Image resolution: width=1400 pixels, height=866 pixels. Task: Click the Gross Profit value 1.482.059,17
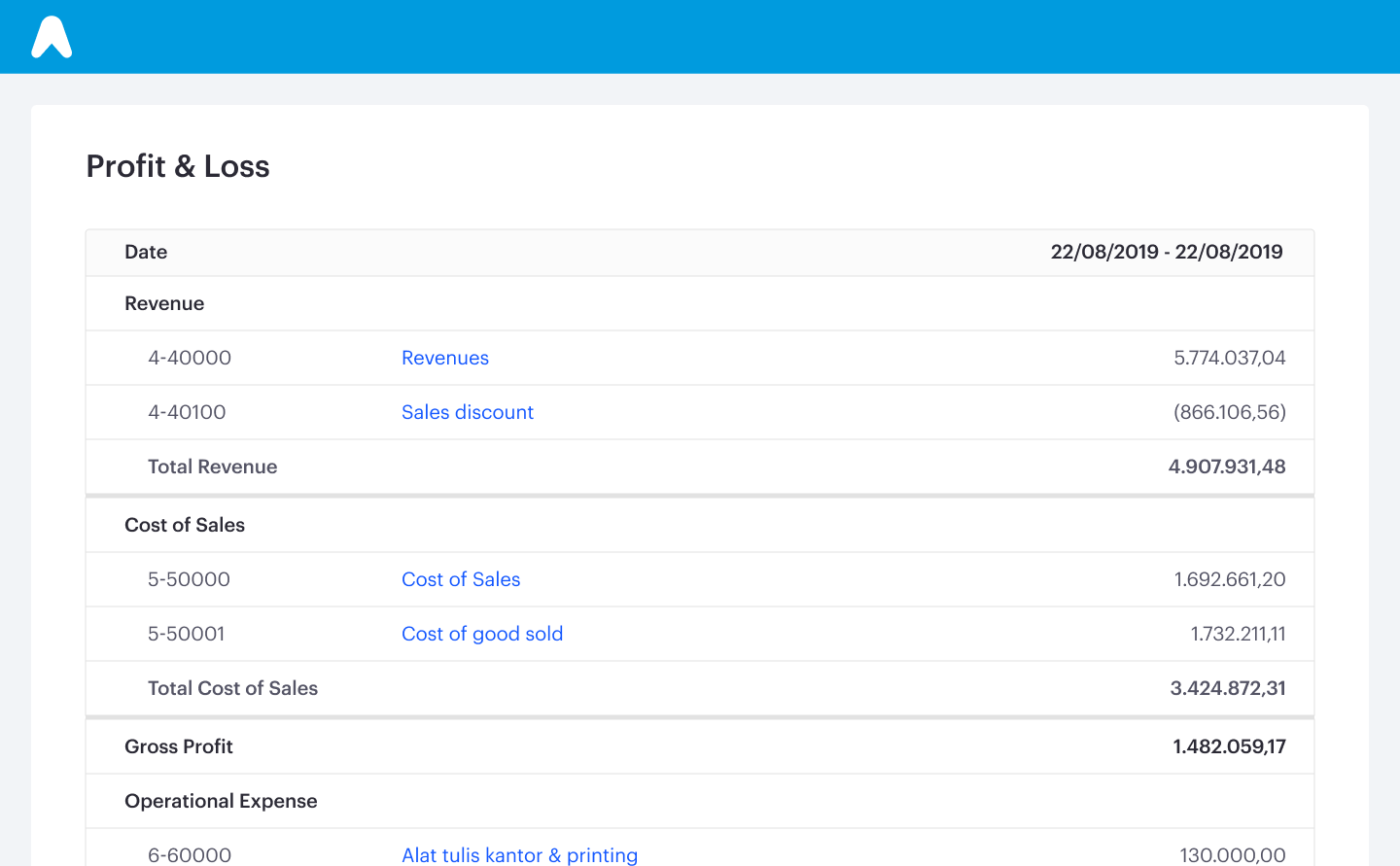click(x=1229, y=746)
